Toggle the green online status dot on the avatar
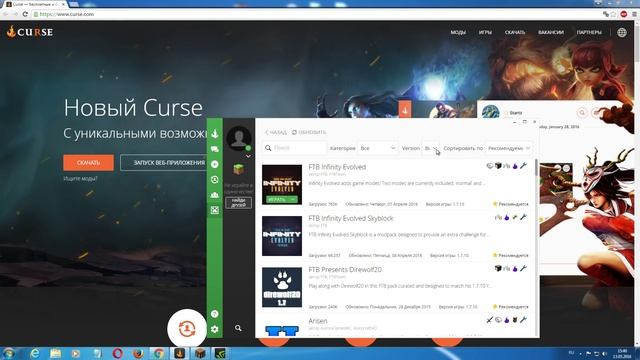This screenshot has height=360, width=640. click(x=248, y=148)
